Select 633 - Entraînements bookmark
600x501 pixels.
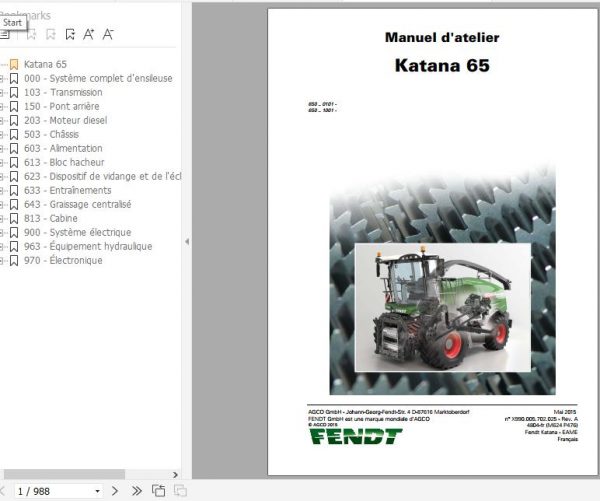68,190
